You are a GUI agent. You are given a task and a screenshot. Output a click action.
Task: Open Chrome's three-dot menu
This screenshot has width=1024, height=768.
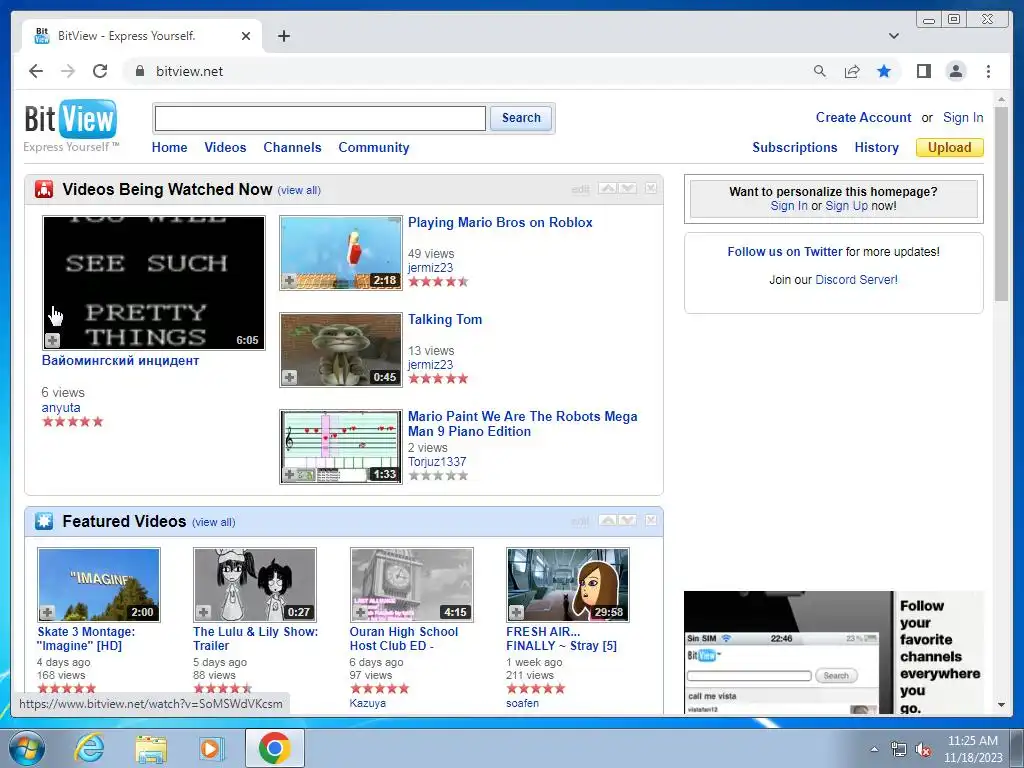988,71
